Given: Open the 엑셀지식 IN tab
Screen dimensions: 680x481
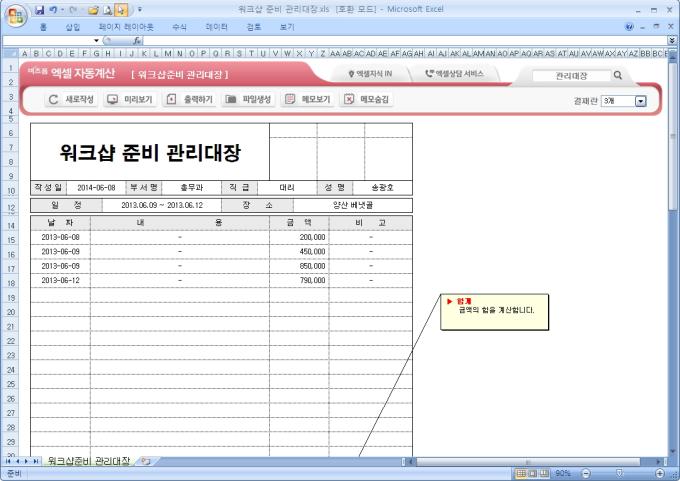Looking at the screenshot, I should tap(370, 74).
